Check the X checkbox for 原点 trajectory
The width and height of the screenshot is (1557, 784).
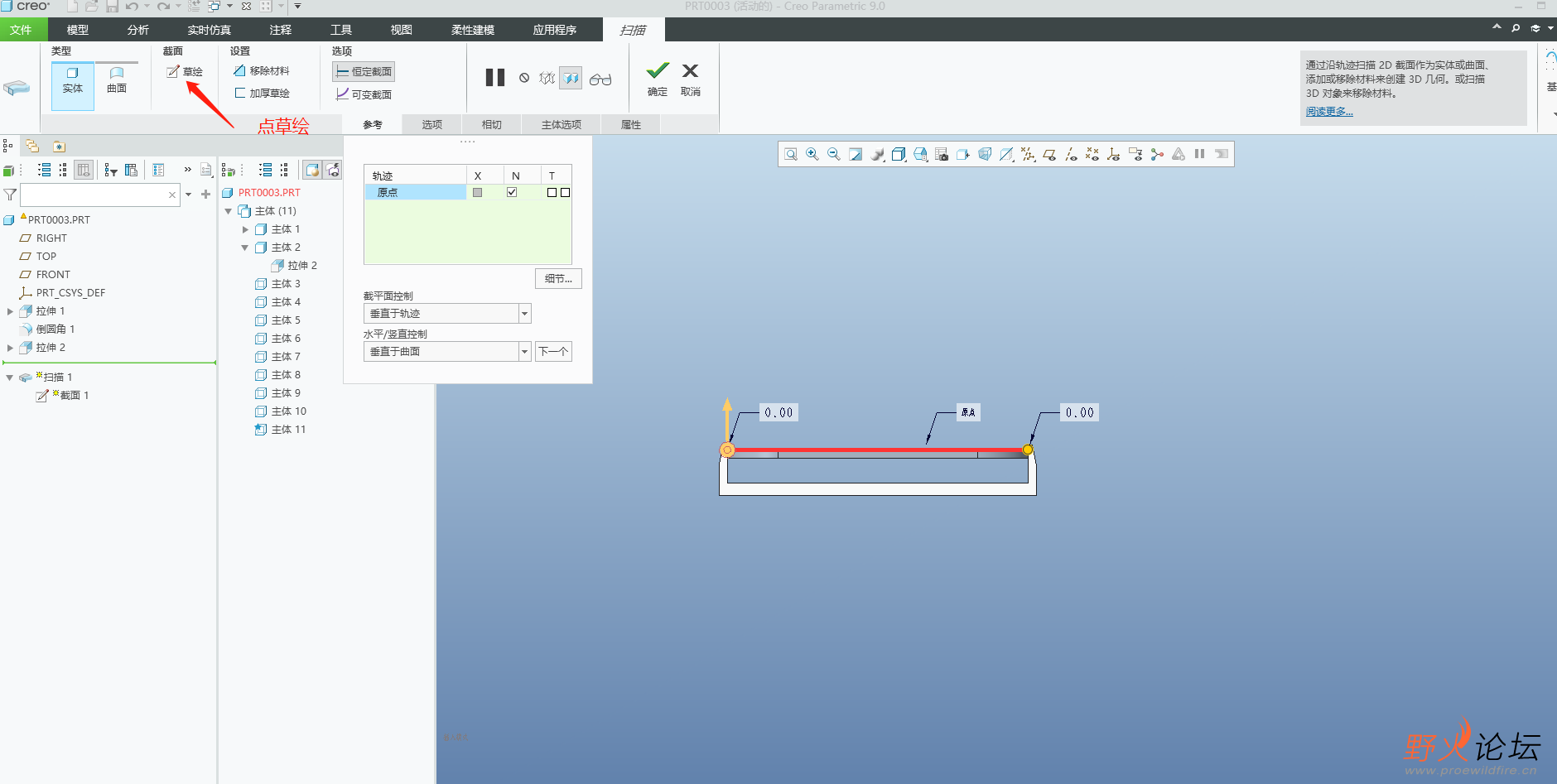pos(477,192)
